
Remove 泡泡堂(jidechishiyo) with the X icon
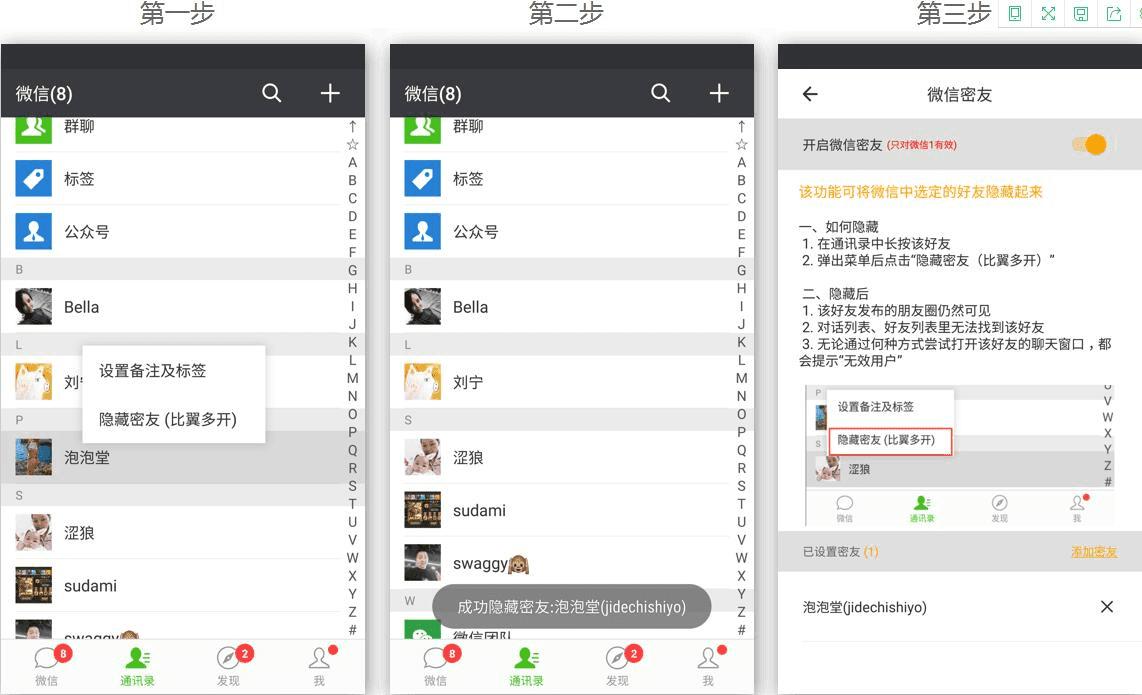pyautogui.click(x=1107, y=606)
